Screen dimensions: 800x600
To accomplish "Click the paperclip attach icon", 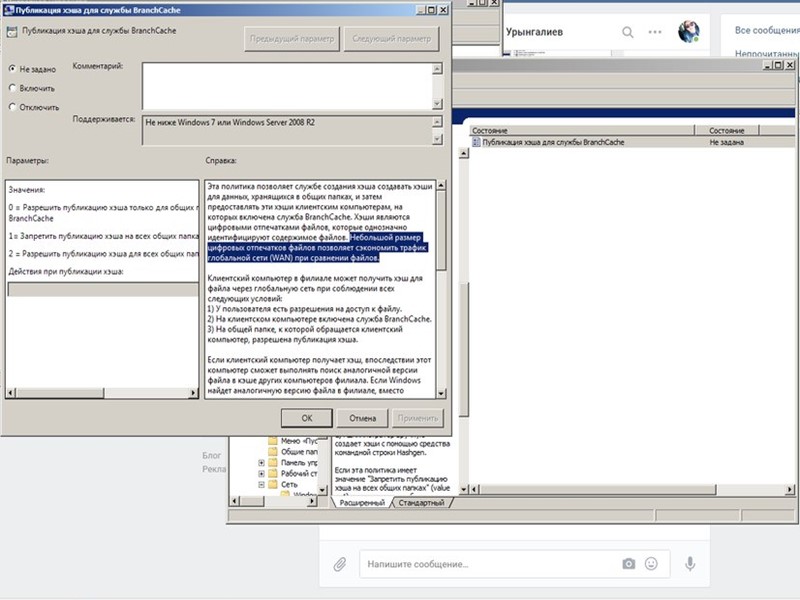I will (x=340, y=564).
